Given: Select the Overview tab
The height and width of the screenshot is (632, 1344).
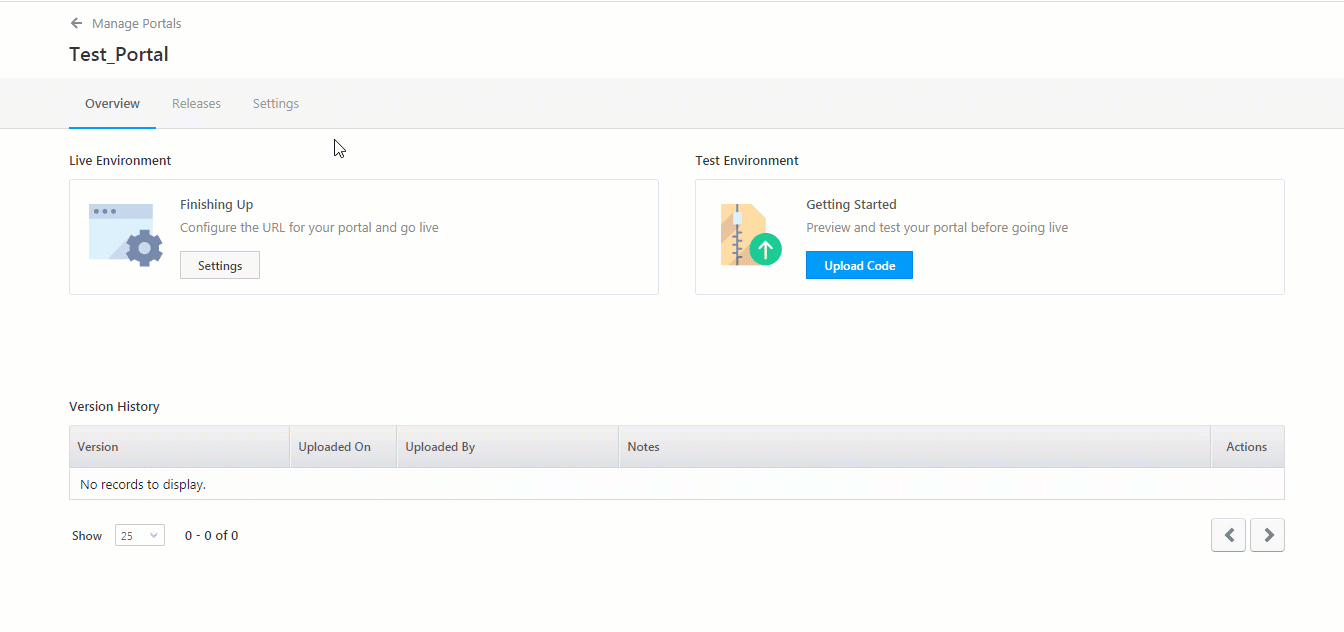Looking at the screenshot, I should [112, 103].
